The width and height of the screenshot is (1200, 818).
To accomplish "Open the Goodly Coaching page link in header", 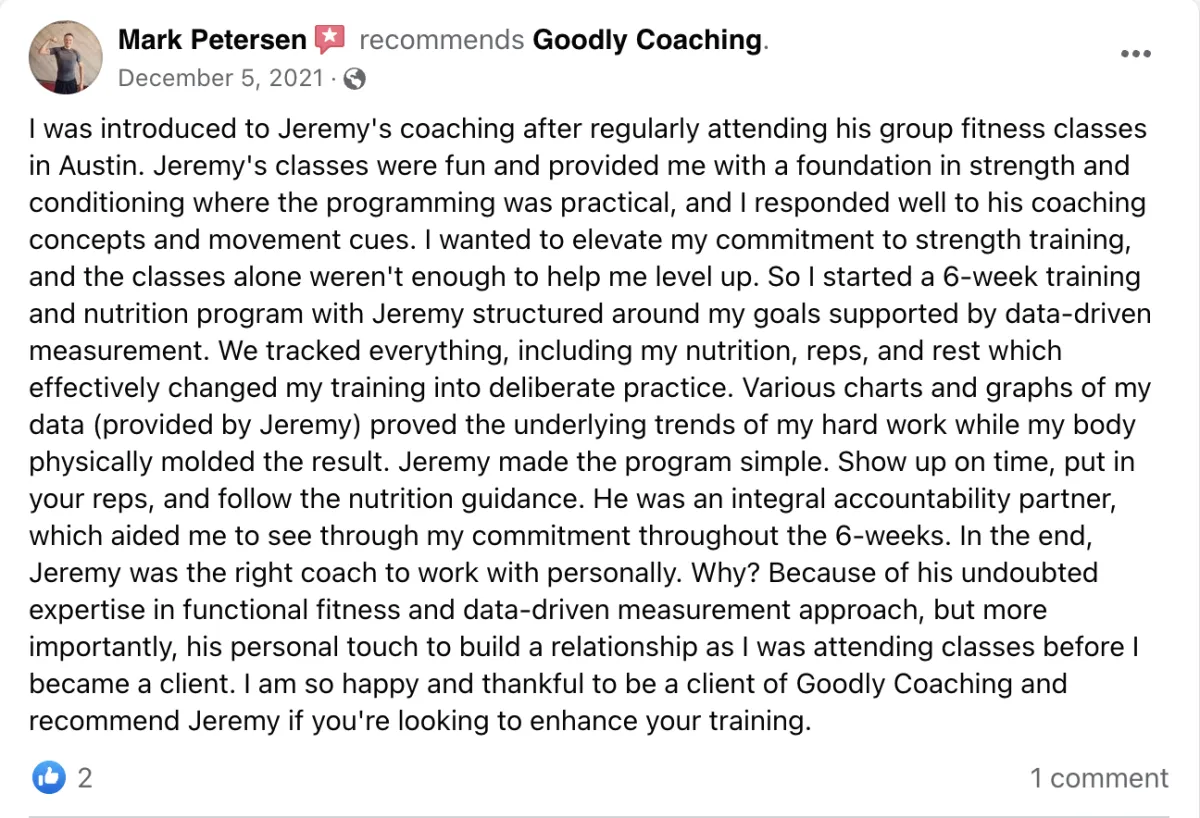I will [x=647, y=40].
